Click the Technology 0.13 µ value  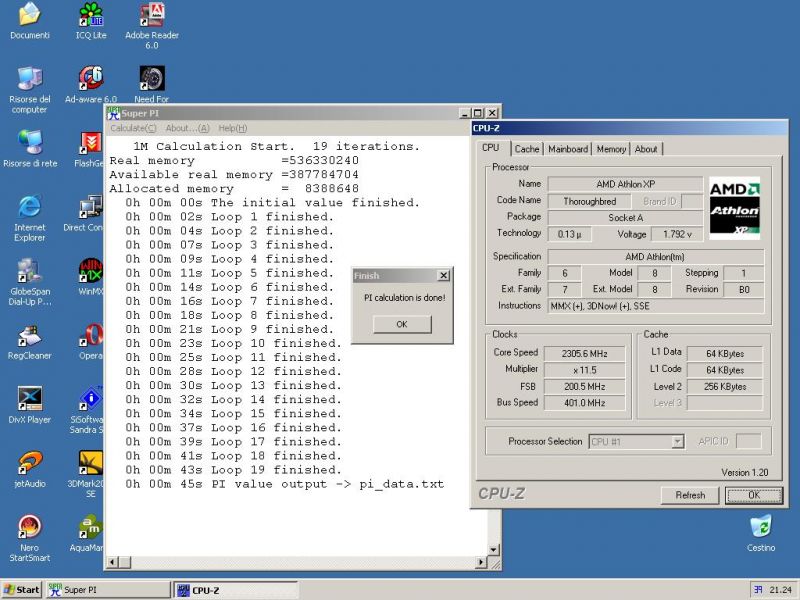point(569,234)
